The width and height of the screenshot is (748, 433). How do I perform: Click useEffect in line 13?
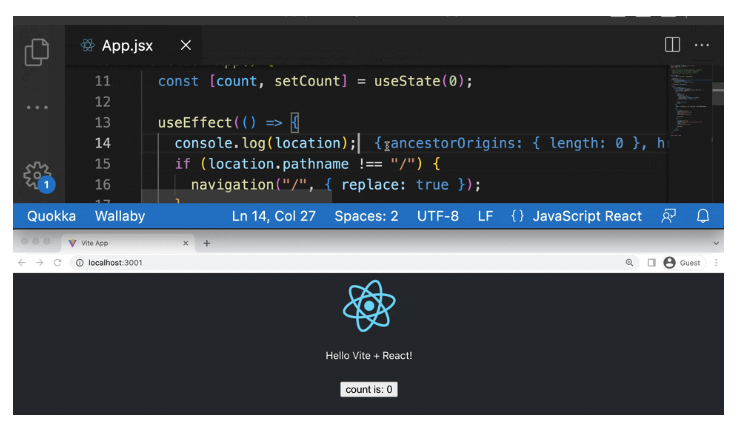(x=195, y=123)
